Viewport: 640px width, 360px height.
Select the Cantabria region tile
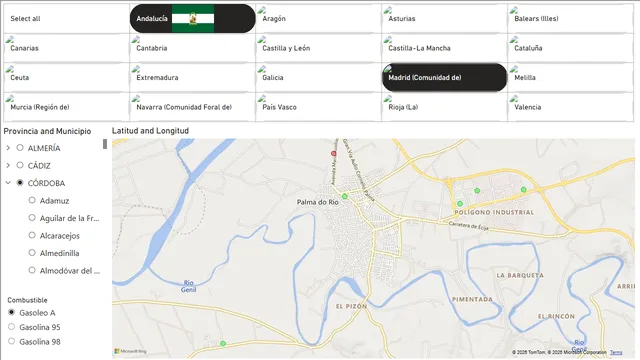[193, 48]
